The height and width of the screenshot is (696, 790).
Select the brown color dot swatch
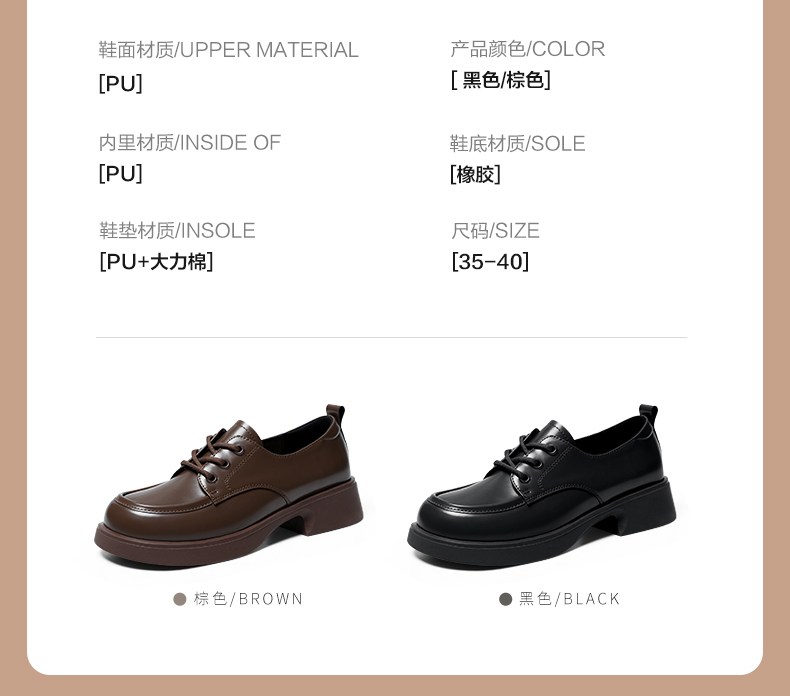coord(179,599)
